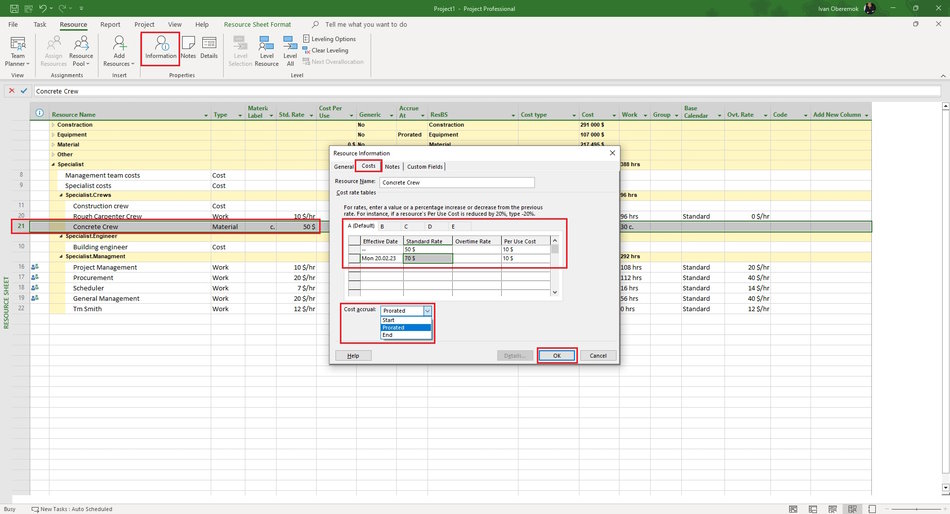Click New Tasks : Auto Scheduled in status bar
The image size is (950, 514).
click(72, 509)
